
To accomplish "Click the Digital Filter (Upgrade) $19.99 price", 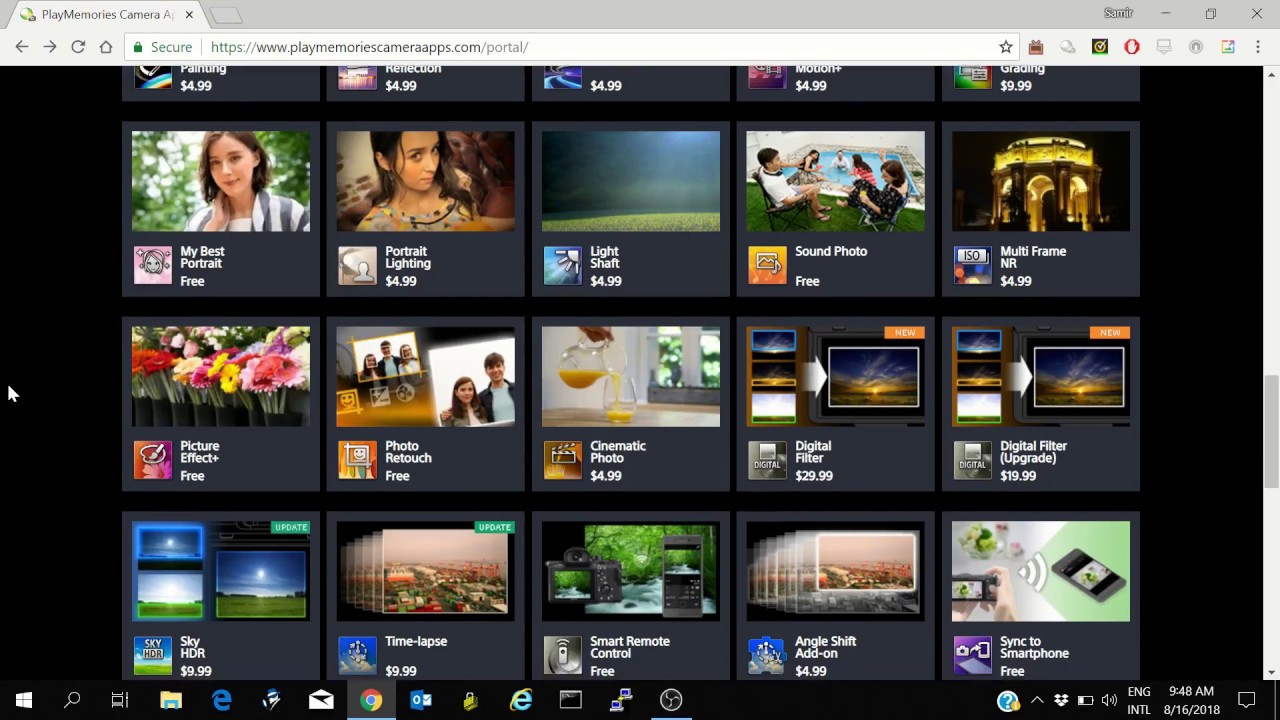I will tap(1018, 476).
